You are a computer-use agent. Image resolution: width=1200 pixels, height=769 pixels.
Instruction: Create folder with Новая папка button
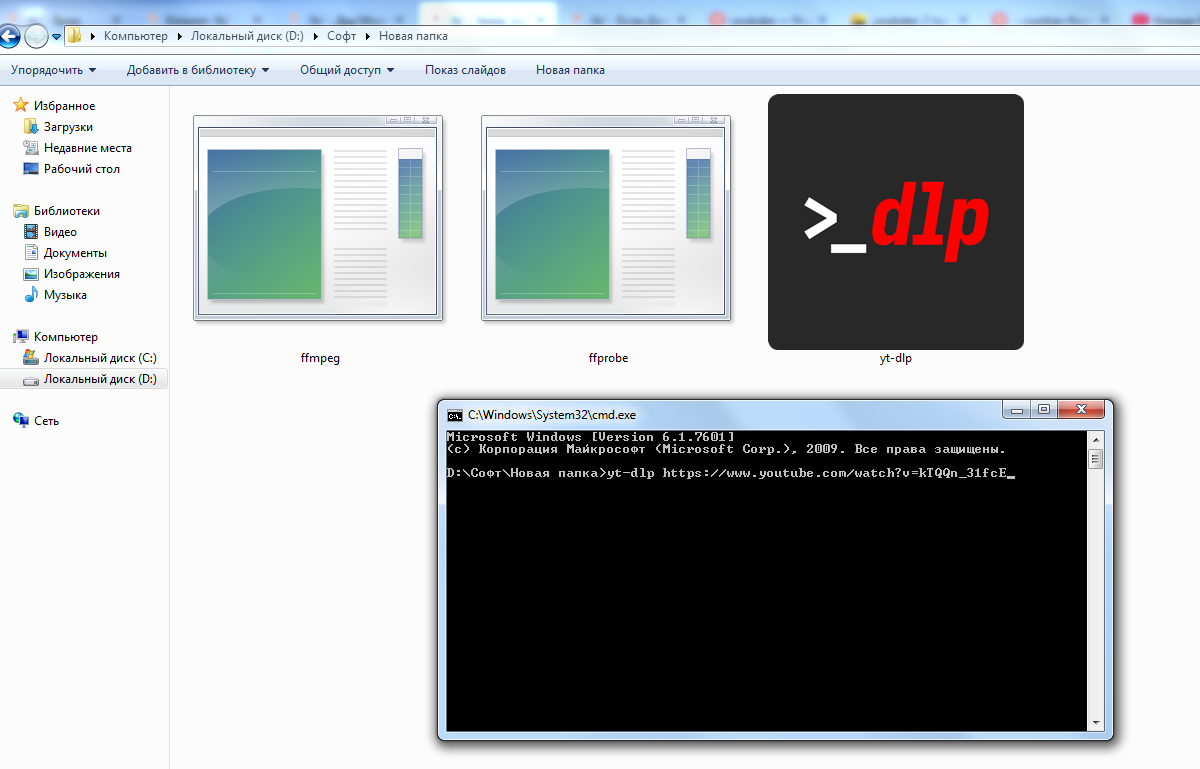570,70
